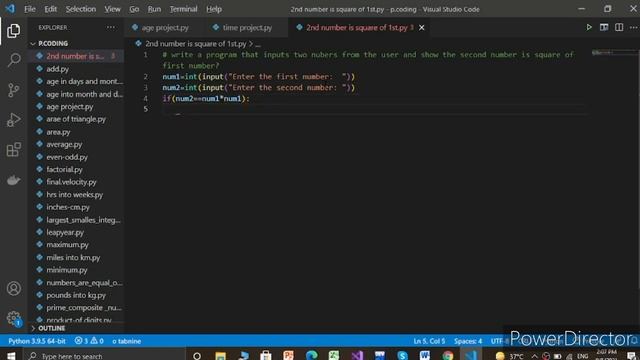Screen dimensions: 640x360
Task: Open add.py in explorer
Action: tap(57, 69)
